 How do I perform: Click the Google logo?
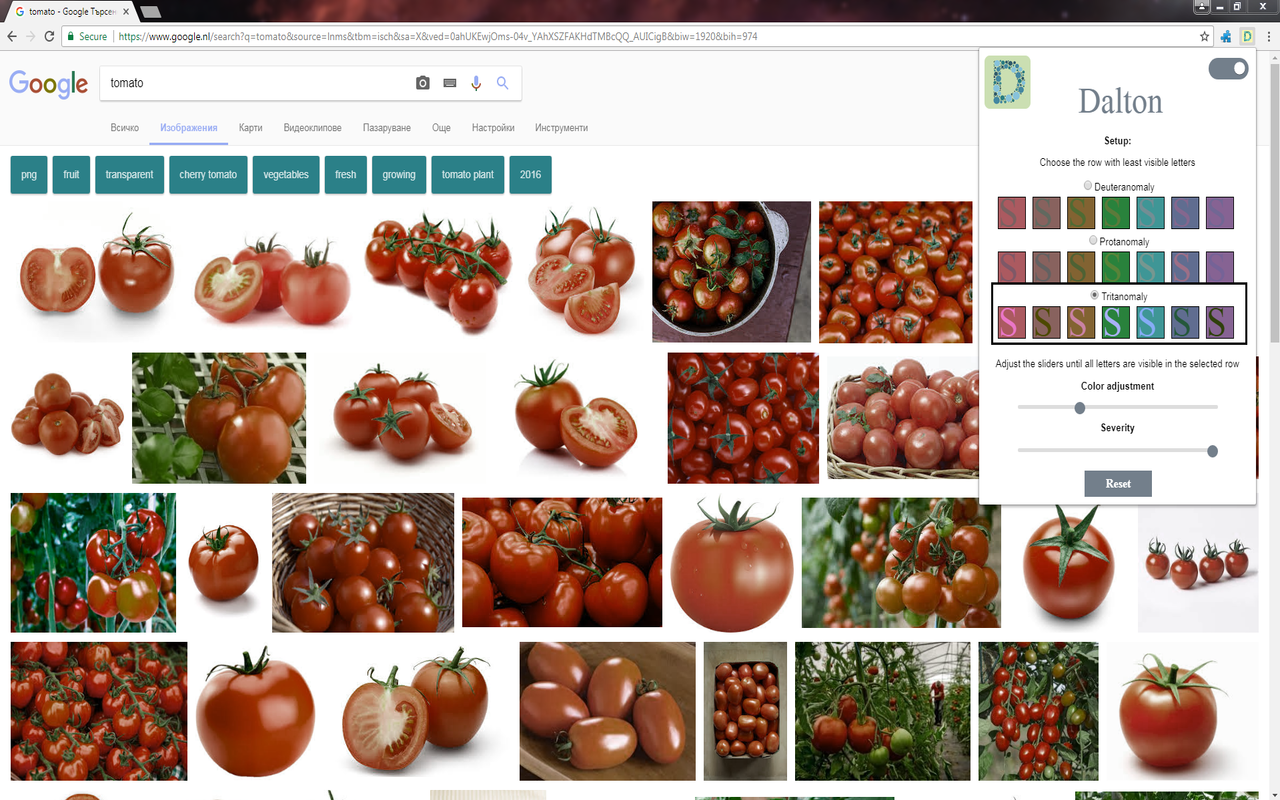[x=49, y=84]
